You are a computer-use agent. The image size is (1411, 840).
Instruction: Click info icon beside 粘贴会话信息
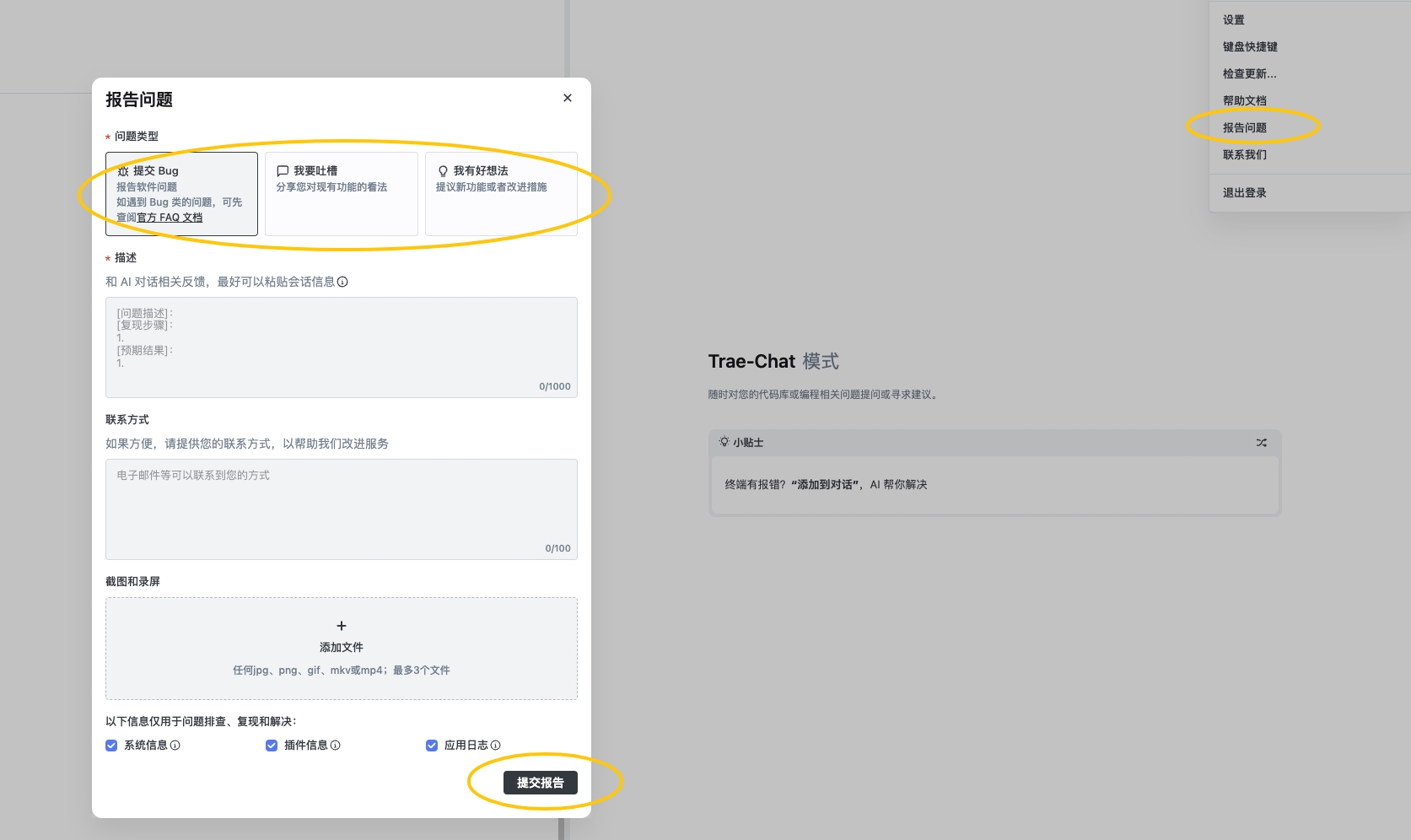(342, 282)
